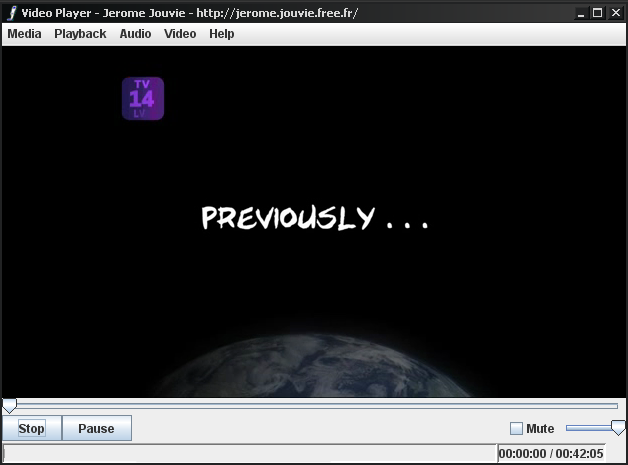Open the Video menu

tap(180, 34)
